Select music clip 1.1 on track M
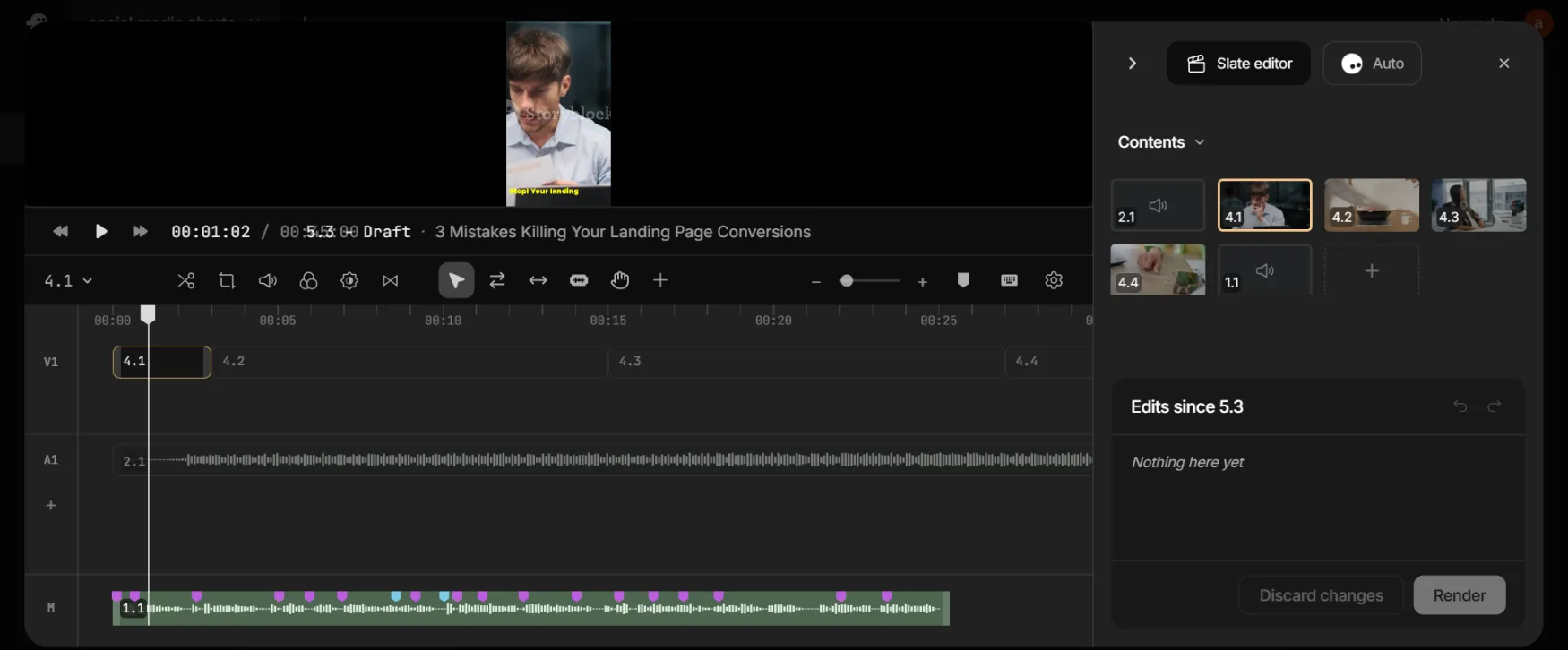 coord(530,608)
